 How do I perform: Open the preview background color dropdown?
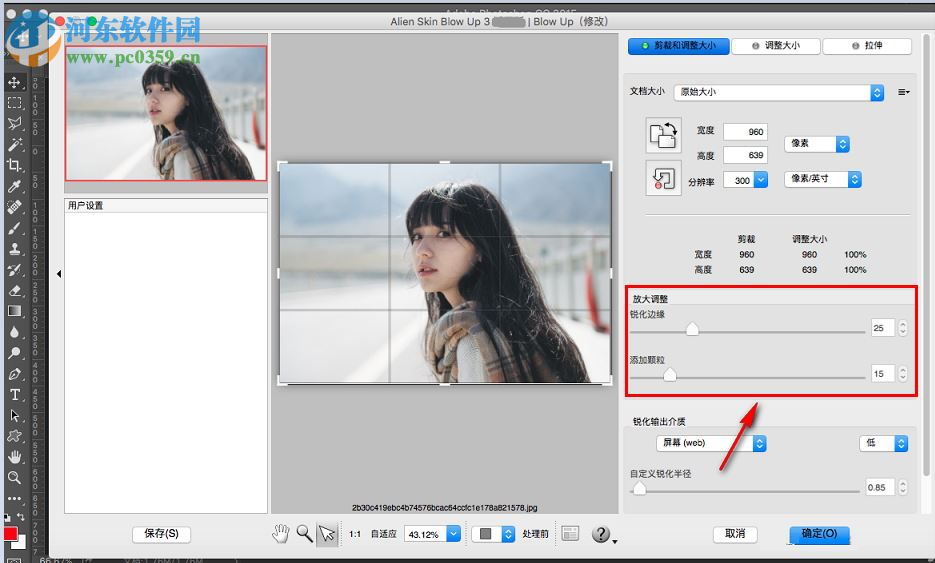(493, 534)
